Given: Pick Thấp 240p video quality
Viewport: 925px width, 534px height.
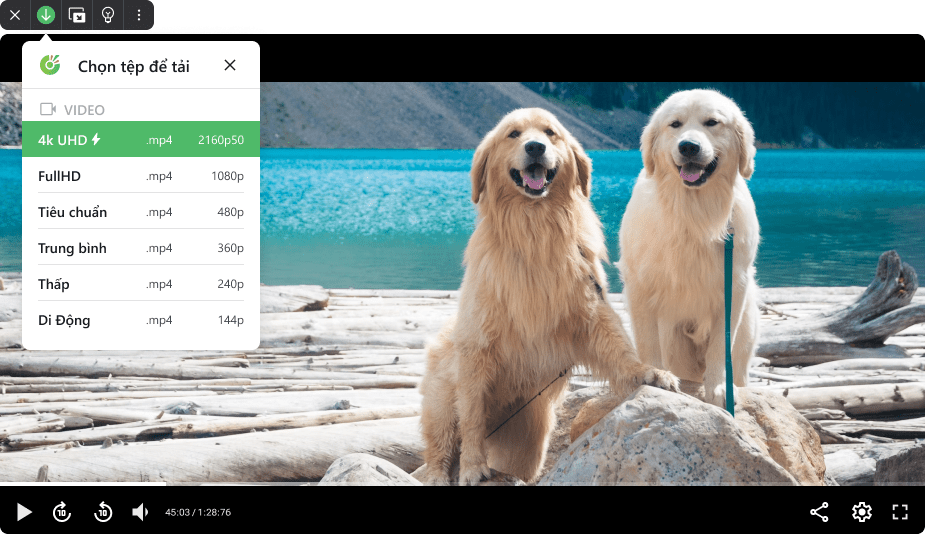Looking at the screenshot, I should (140, 284).
